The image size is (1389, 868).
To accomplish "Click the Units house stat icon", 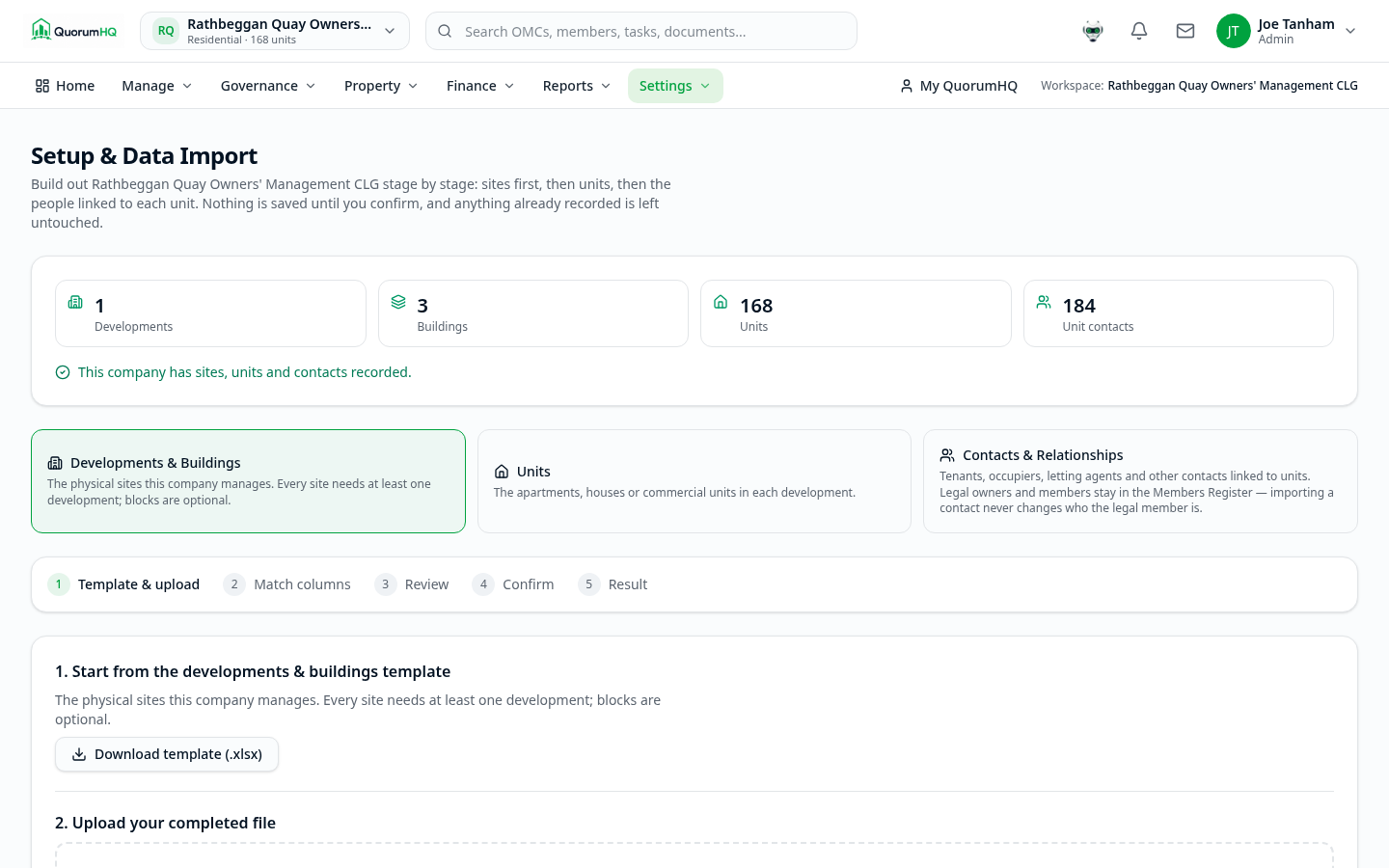I will click(721, 302).
